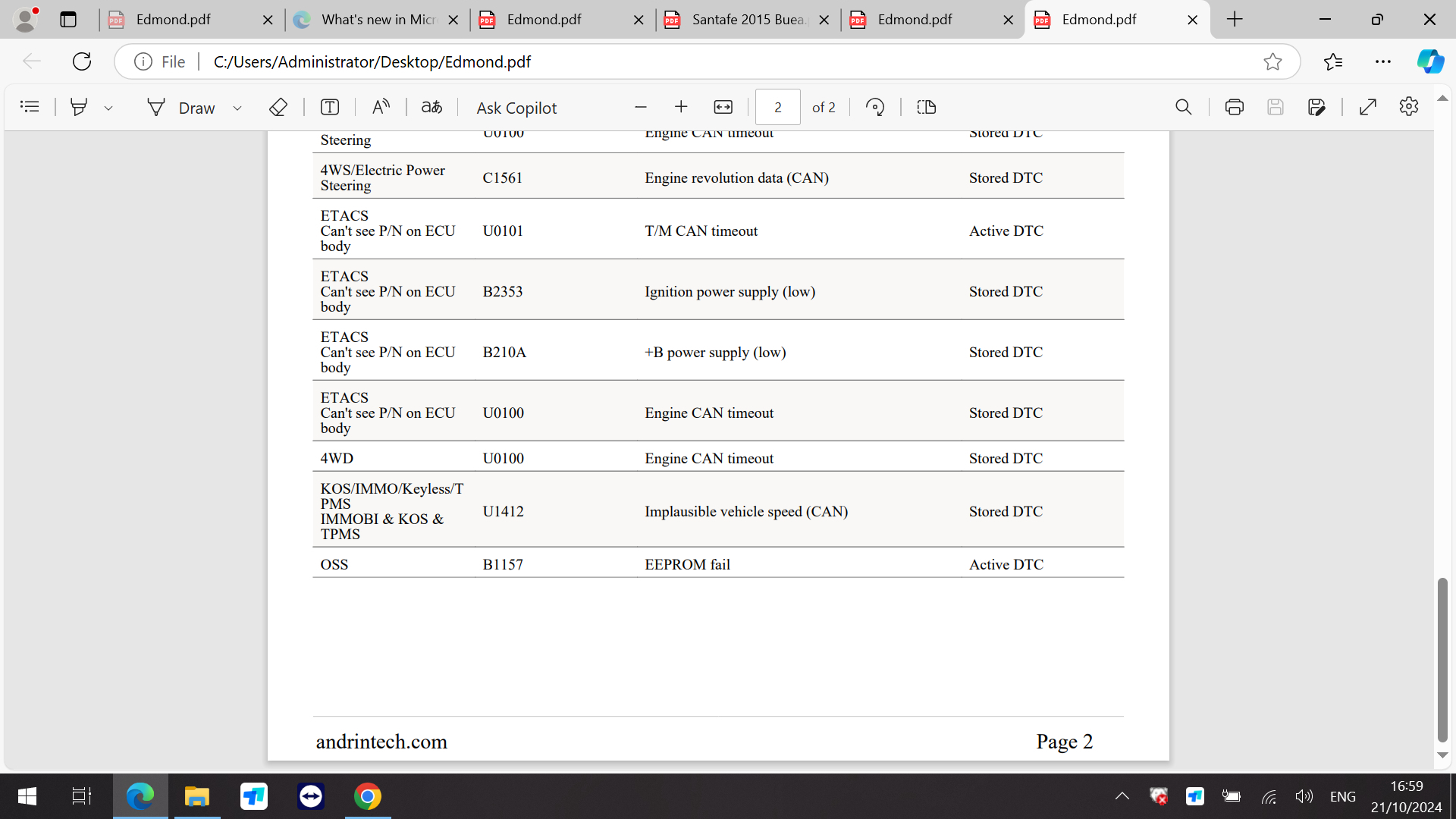Click the page number input field
This screenshot has width=1456, height=819.
click(777, 107)
